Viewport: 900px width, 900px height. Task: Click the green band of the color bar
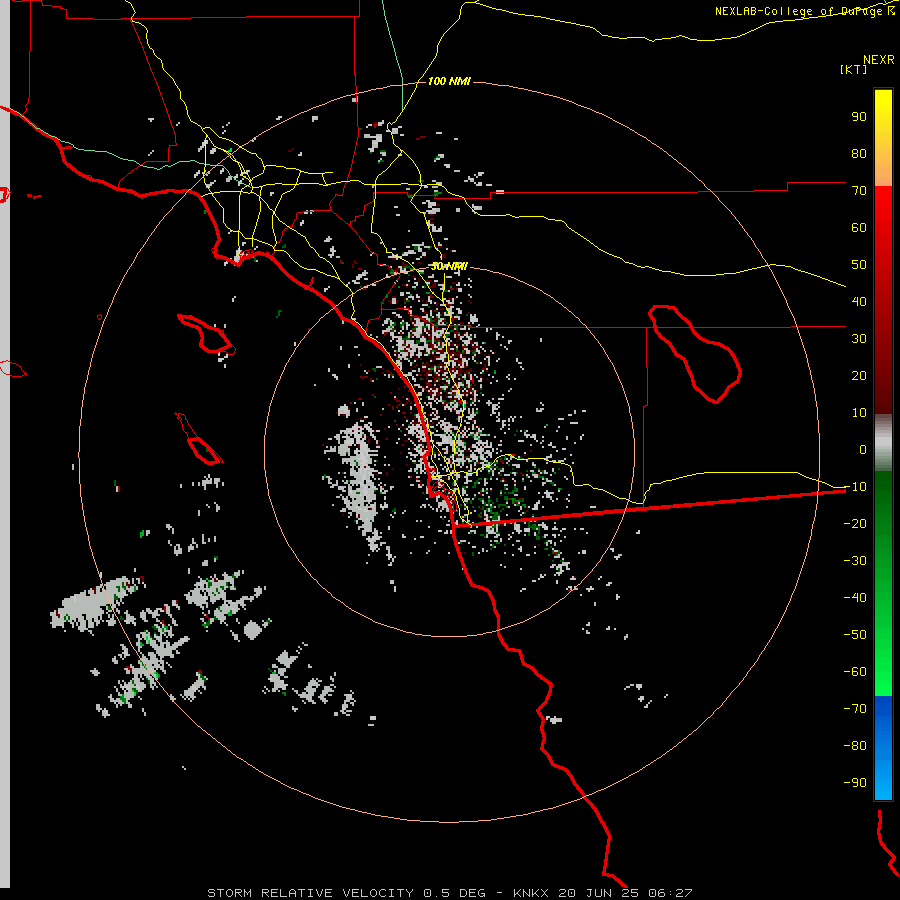[883, 583]
